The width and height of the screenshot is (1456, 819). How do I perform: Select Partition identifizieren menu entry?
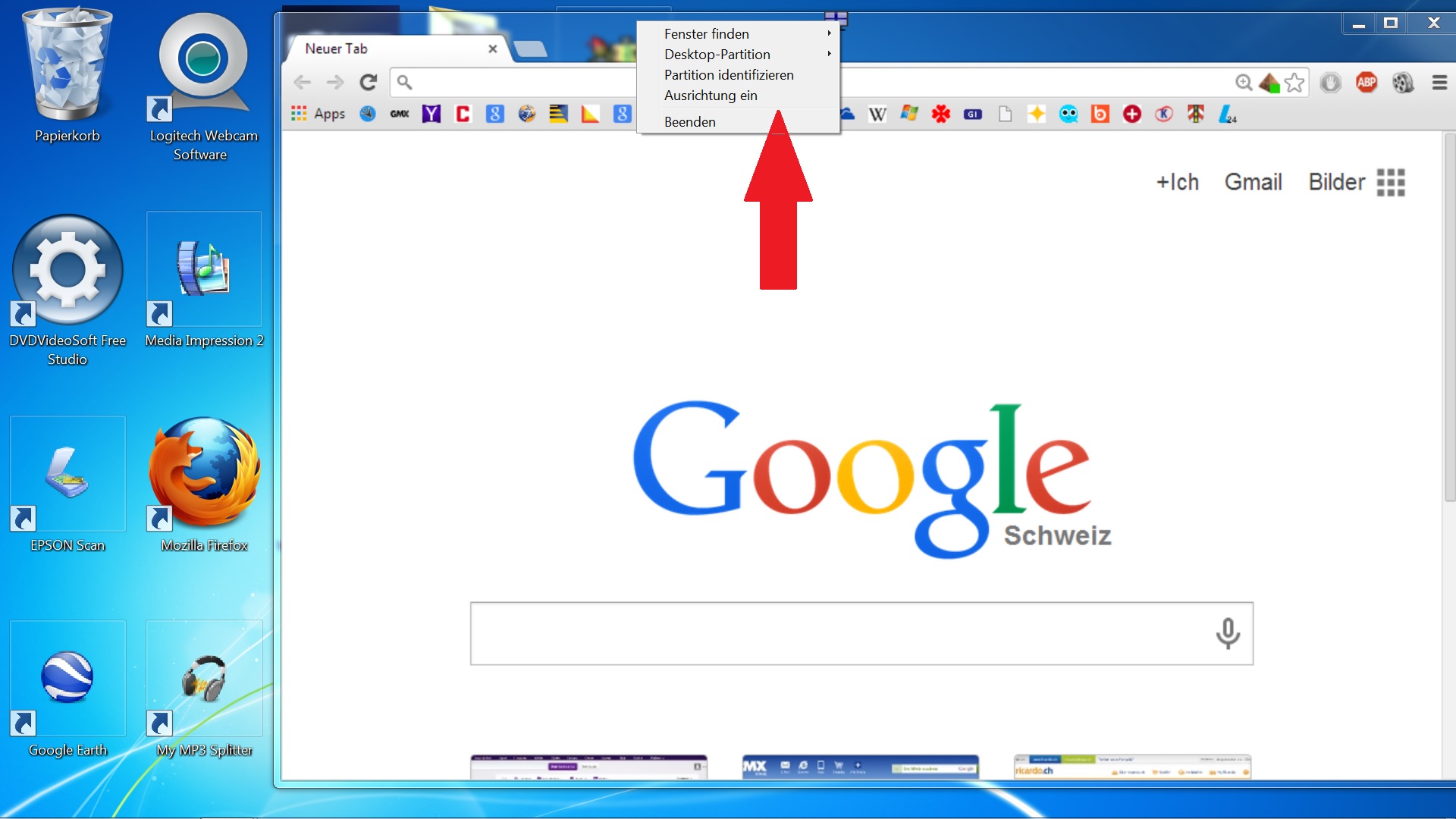(x=729, y=75)
